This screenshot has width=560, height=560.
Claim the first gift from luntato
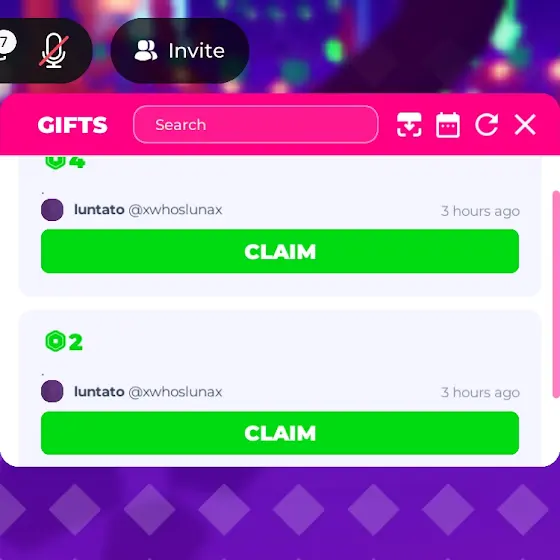(x=280, y=251)
